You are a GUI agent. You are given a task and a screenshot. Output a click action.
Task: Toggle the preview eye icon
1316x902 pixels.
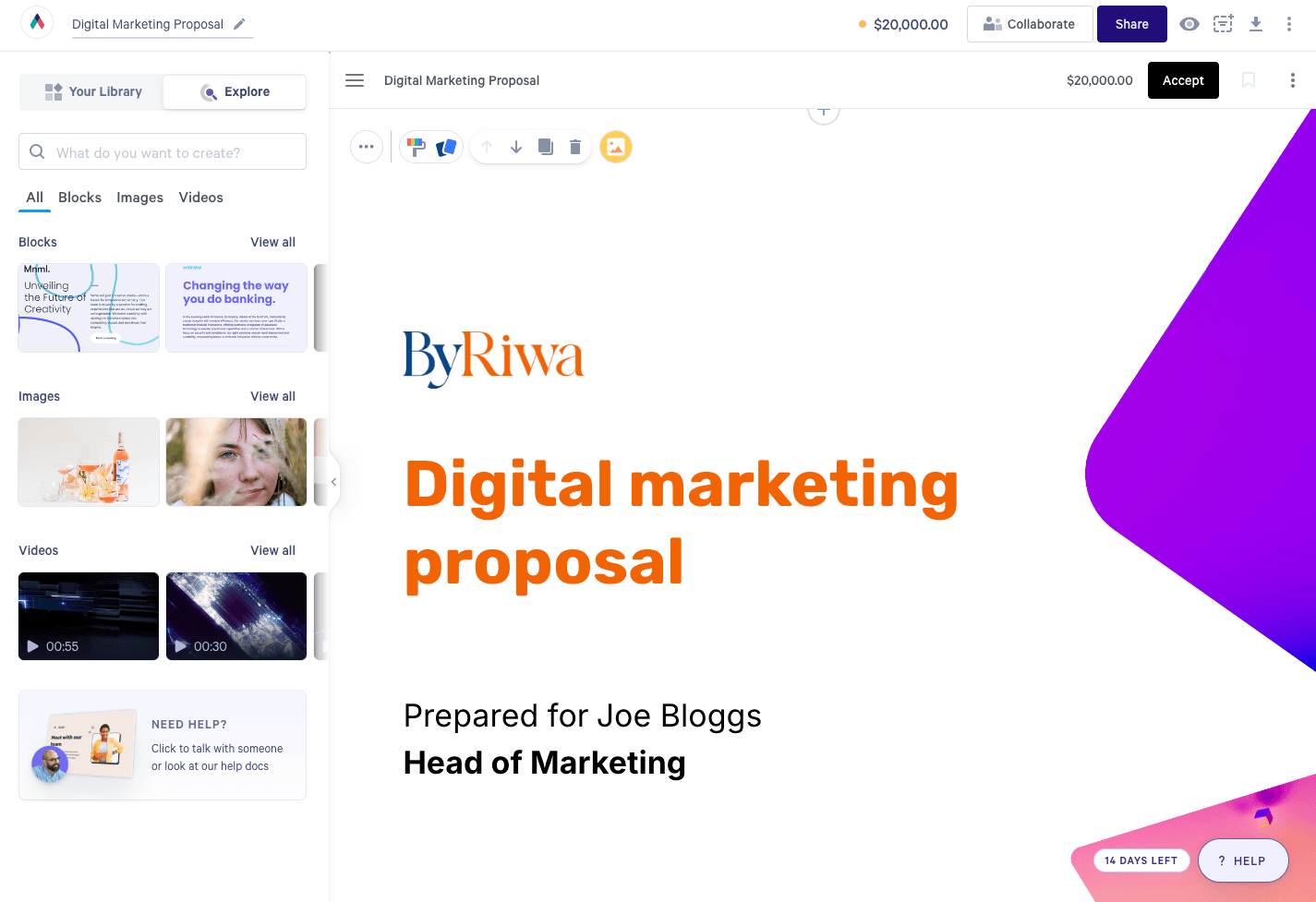point(1189,24)
